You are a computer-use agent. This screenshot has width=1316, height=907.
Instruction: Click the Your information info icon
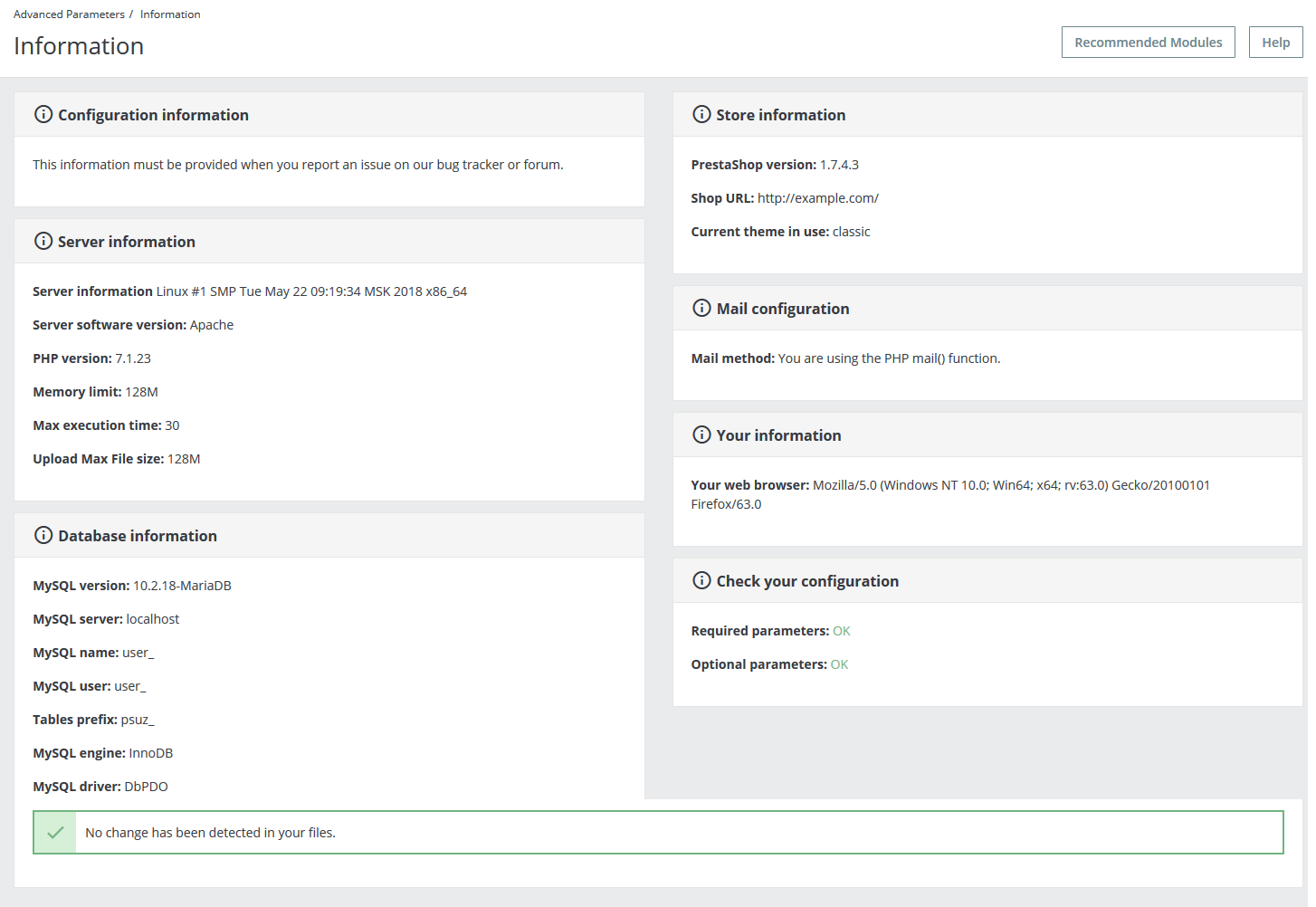pyautogui.click(x=701, y=434)
